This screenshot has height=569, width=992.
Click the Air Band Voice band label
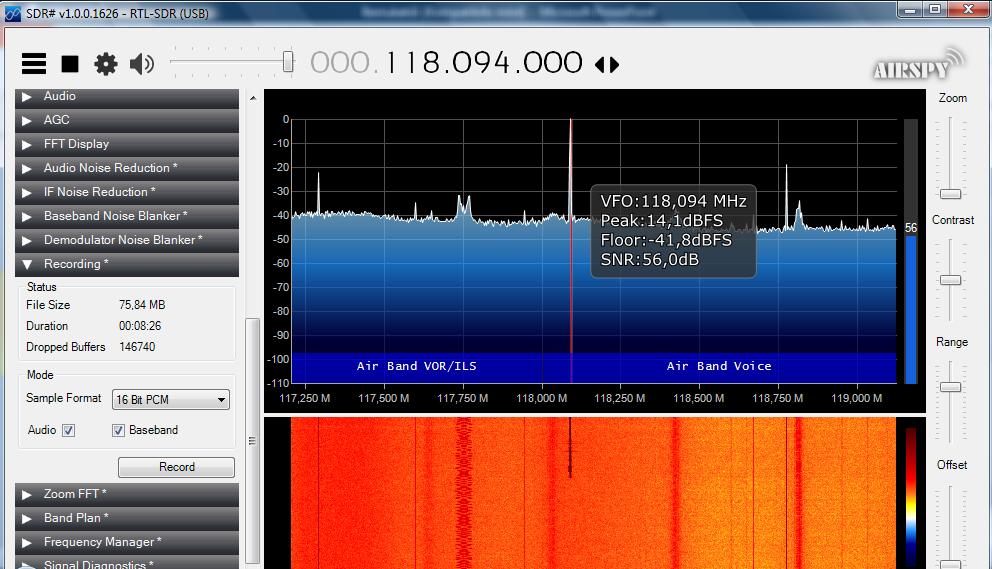point(719,366)
